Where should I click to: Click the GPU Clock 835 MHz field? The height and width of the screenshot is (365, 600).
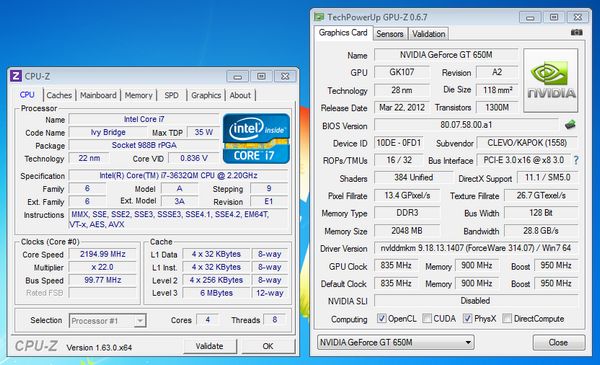pos(396,266)
